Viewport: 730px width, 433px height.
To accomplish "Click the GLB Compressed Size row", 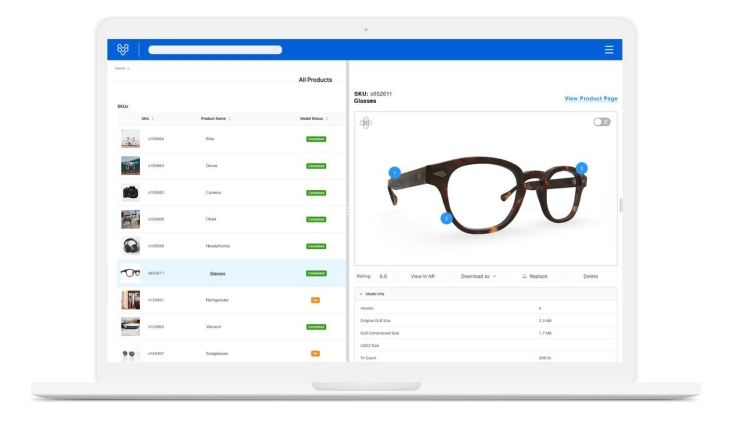I will coord(486,333).
